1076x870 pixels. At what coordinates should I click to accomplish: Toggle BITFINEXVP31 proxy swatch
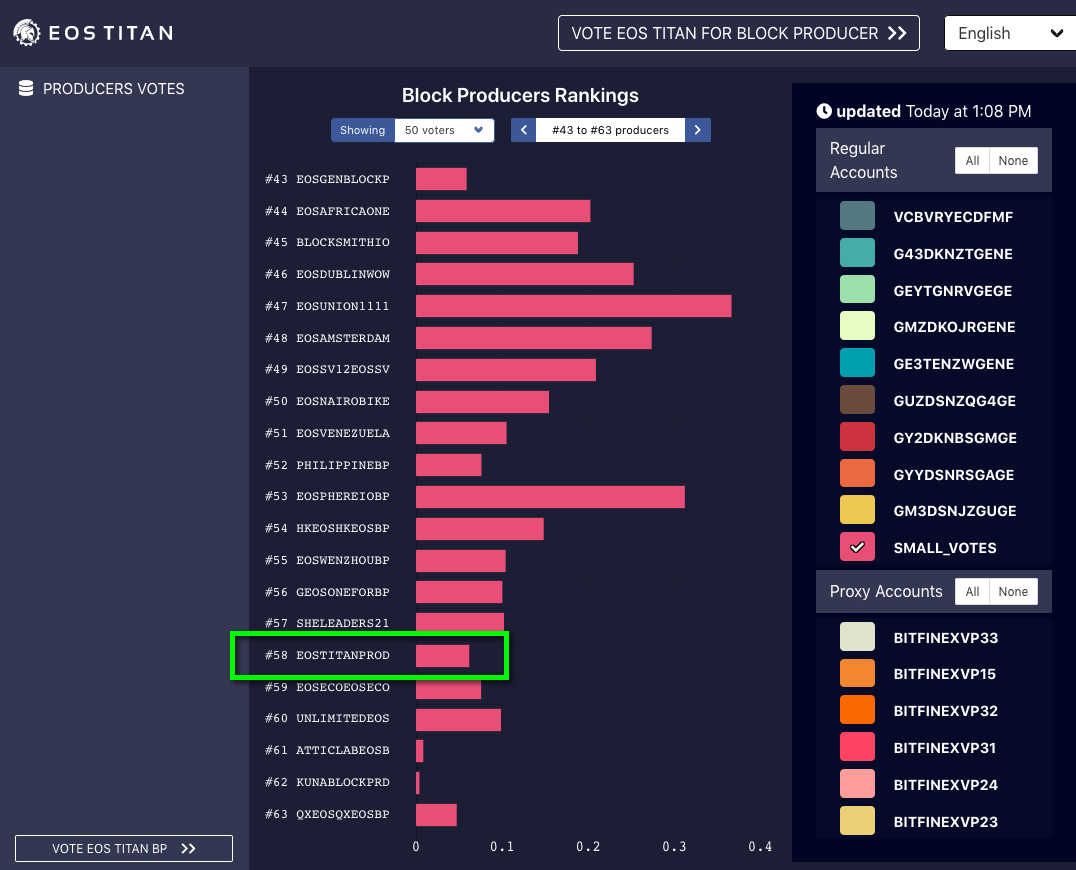click(857, 747)
